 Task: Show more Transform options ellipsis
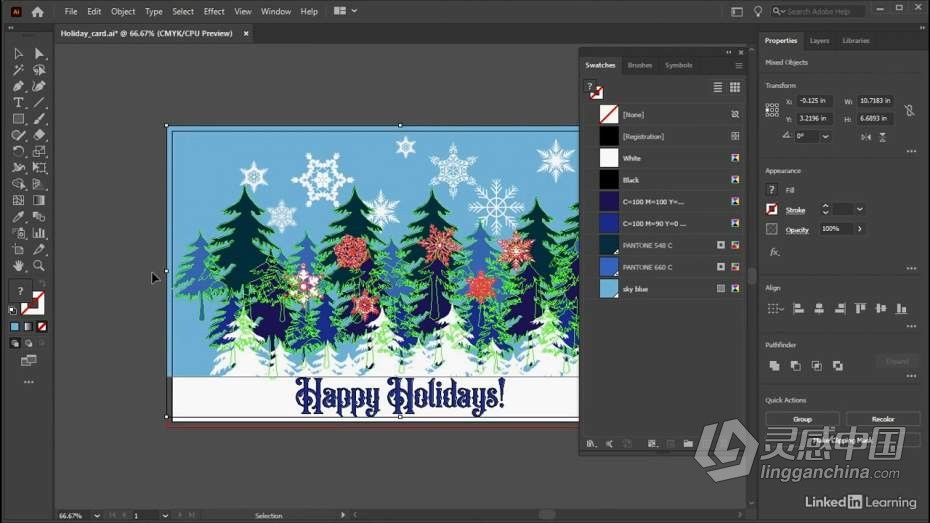(912, 152)
